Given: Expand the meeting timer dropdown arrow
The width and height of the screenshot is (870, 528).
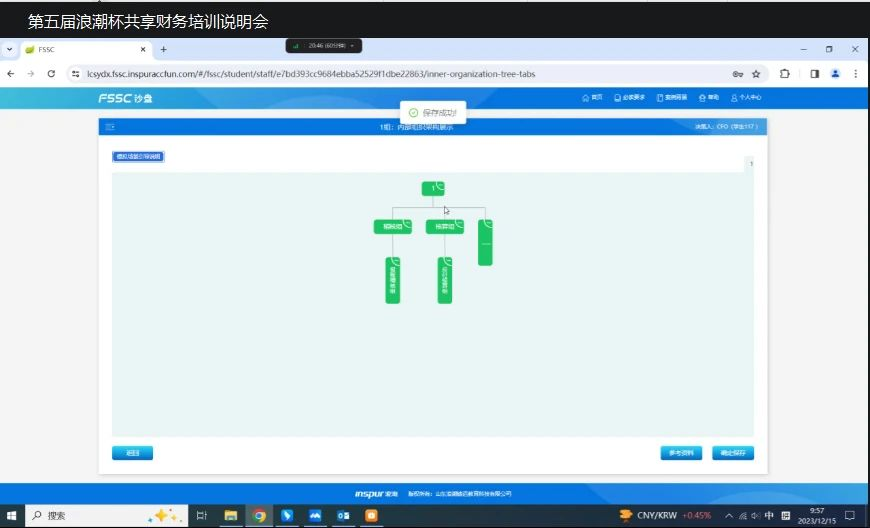Looking at the screenshot, I should 353,46.
